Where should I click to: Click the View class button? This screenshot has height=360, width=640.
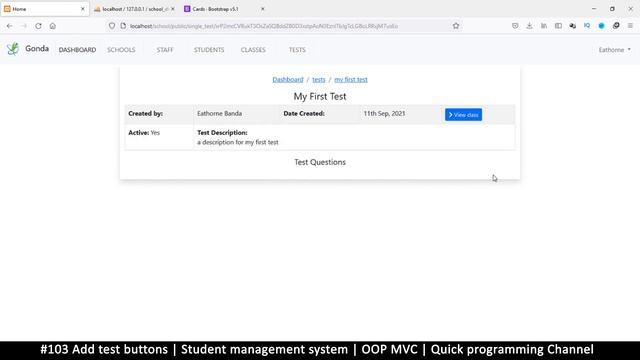click(463, 115)
